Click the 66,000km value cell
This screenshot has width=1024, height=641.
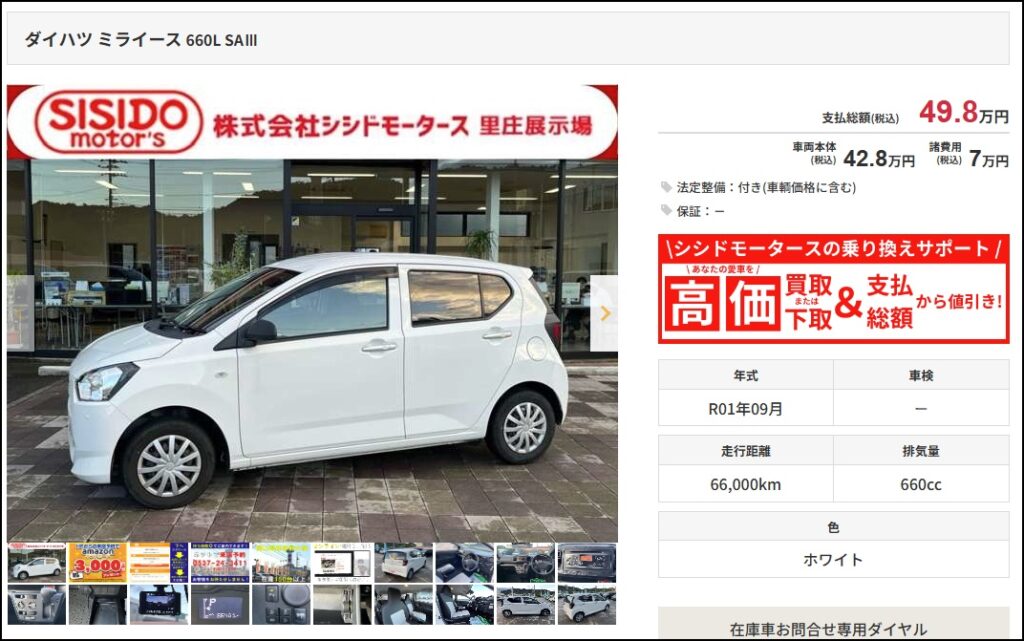[746, 484]
